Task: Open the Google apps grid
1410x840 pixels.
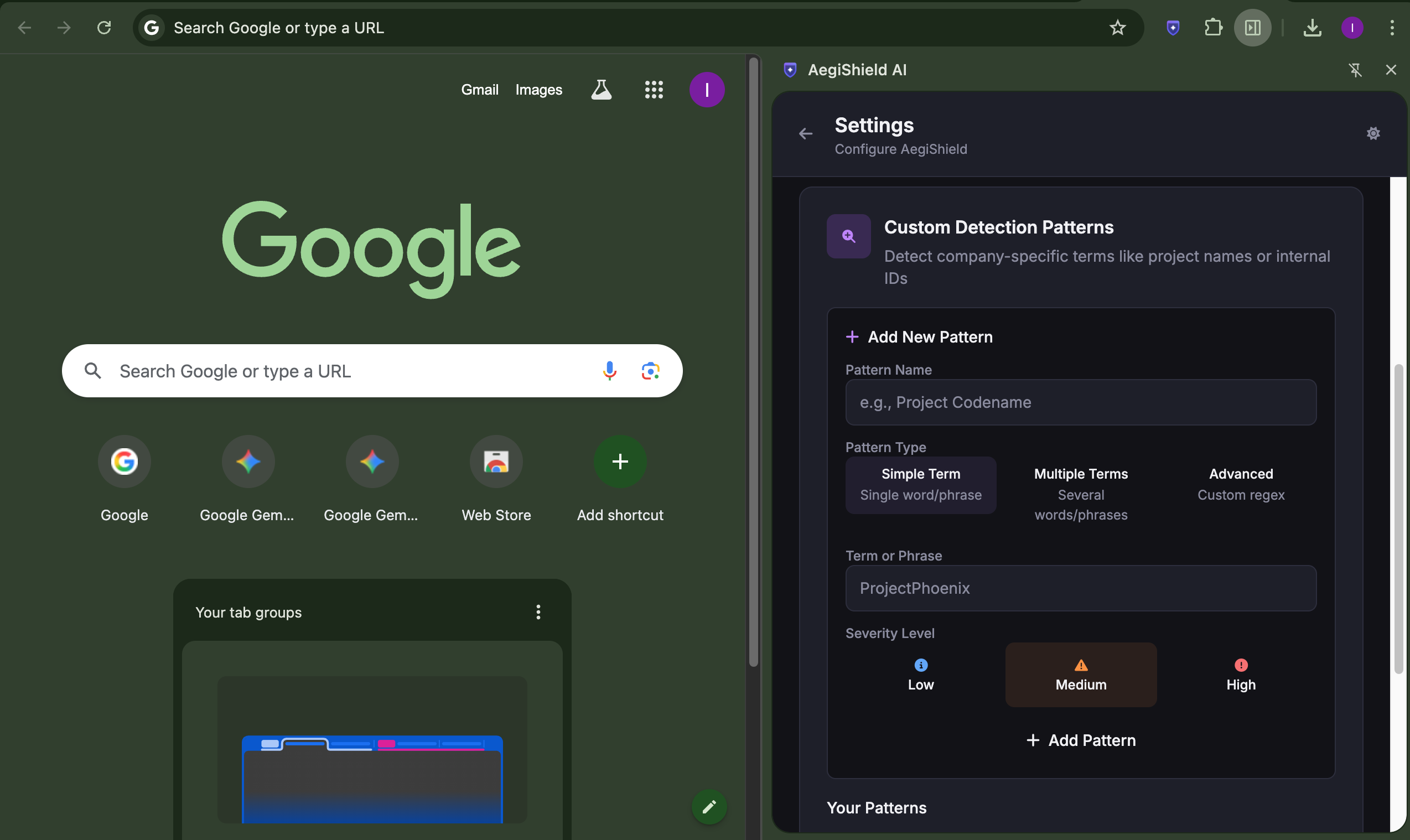Action: click(654, 90)
